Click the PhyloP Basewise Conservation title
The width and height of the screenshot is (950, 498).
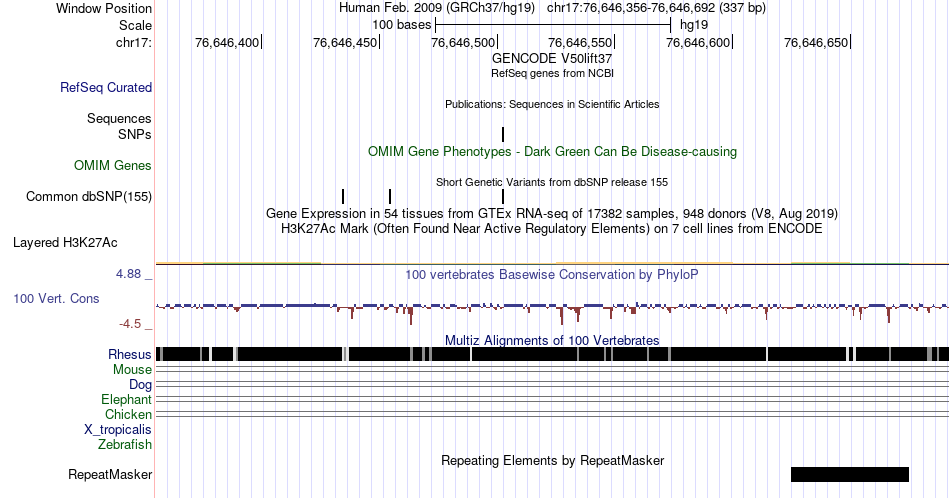click(552, 274)
